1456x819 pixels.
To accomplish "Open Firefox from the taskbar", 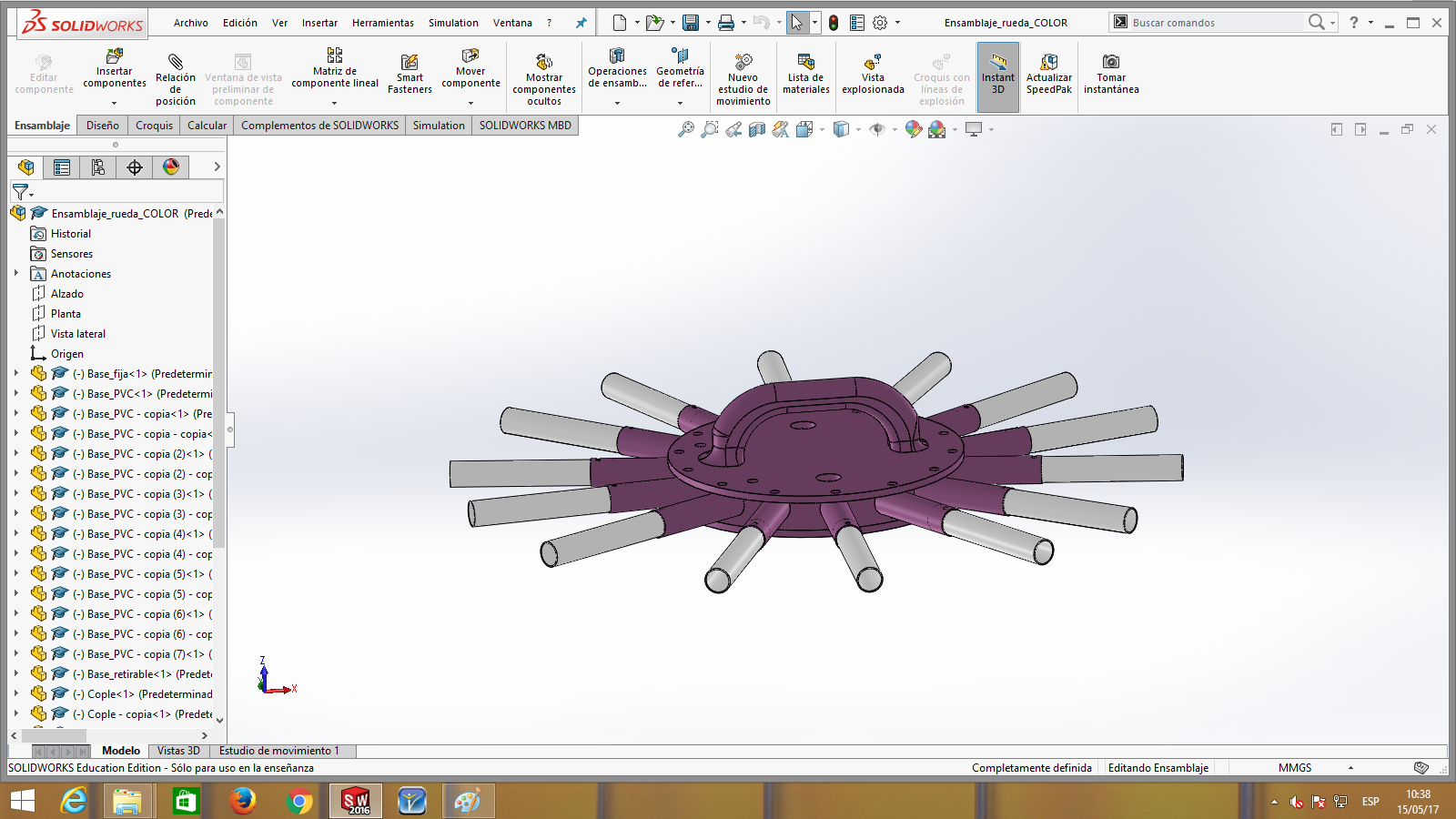I will coord(243,802).
